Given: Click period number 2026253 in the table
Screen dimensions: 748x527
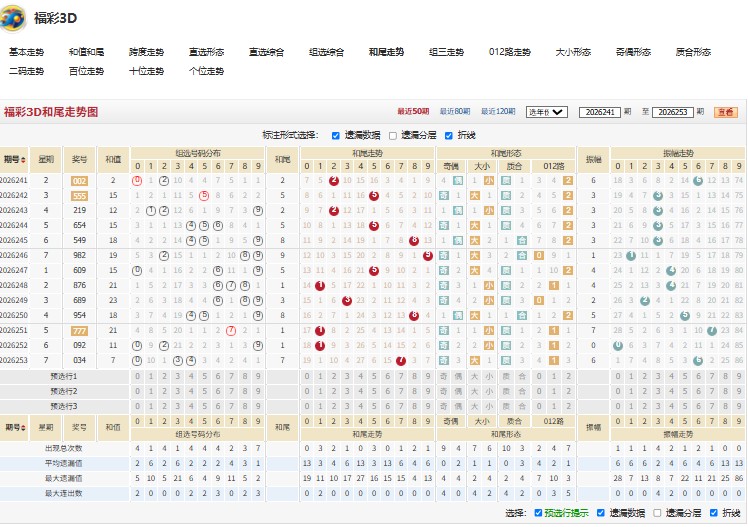Looking at the screenshot, I should pos(14,360).
